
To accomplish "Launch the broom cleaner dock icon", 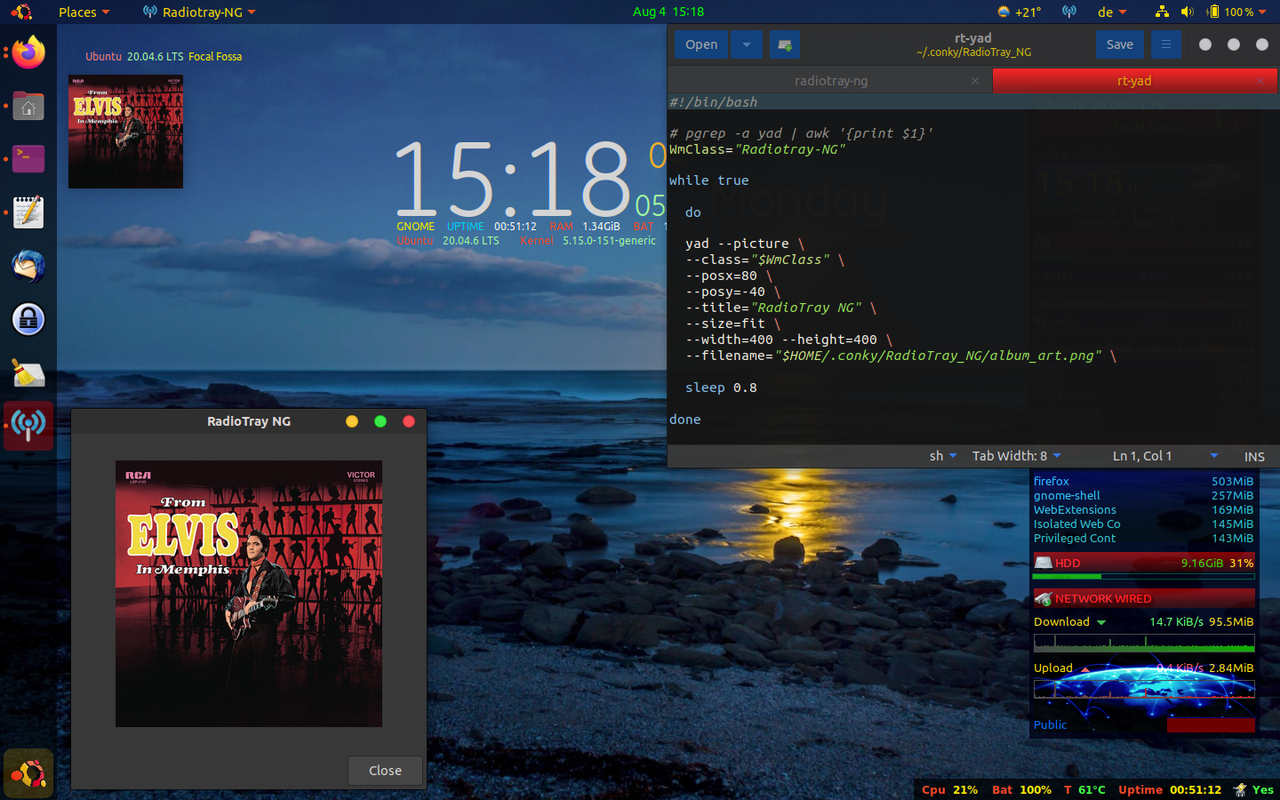I will [28, 373].
